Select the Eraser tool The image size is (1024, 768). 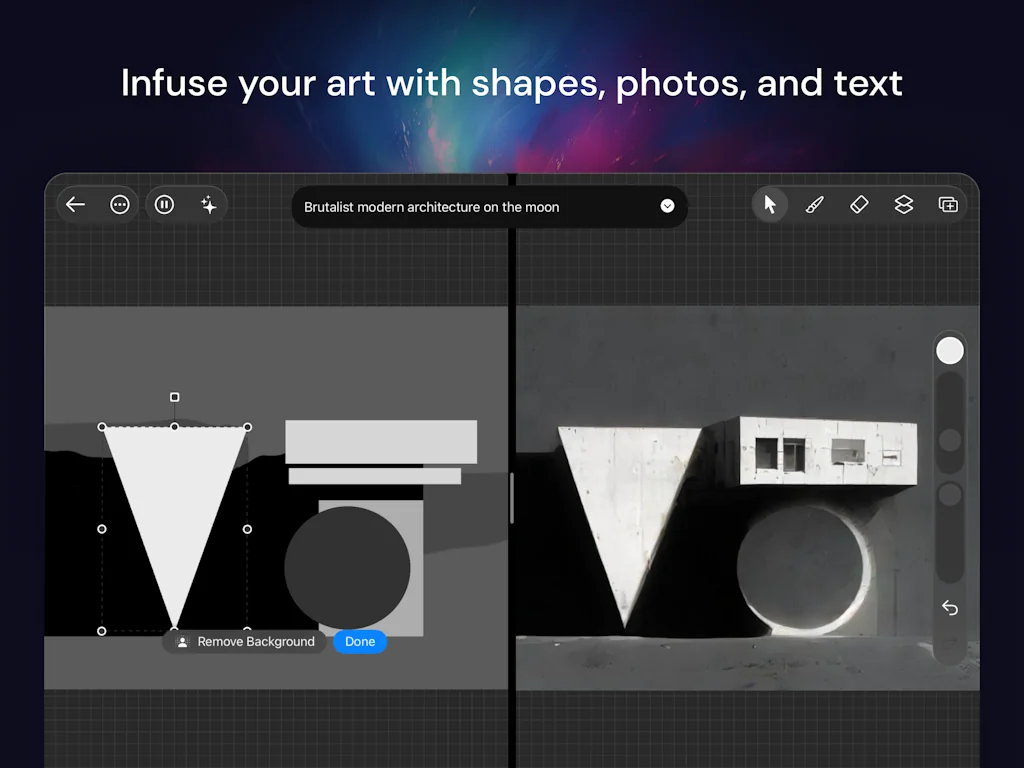[859, 204]
